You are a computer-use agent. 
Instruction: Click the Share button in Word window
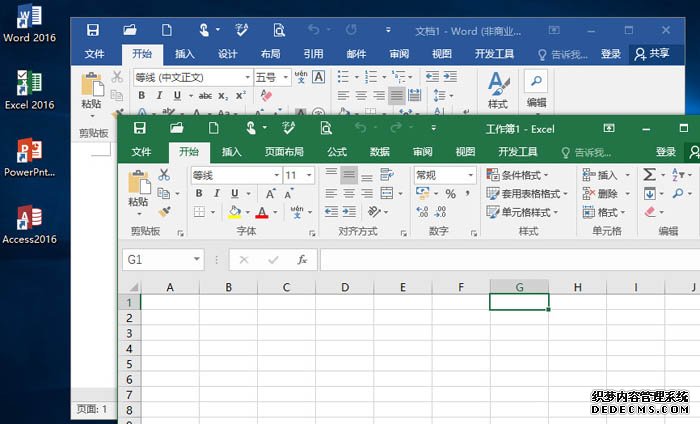click(652, 54)
